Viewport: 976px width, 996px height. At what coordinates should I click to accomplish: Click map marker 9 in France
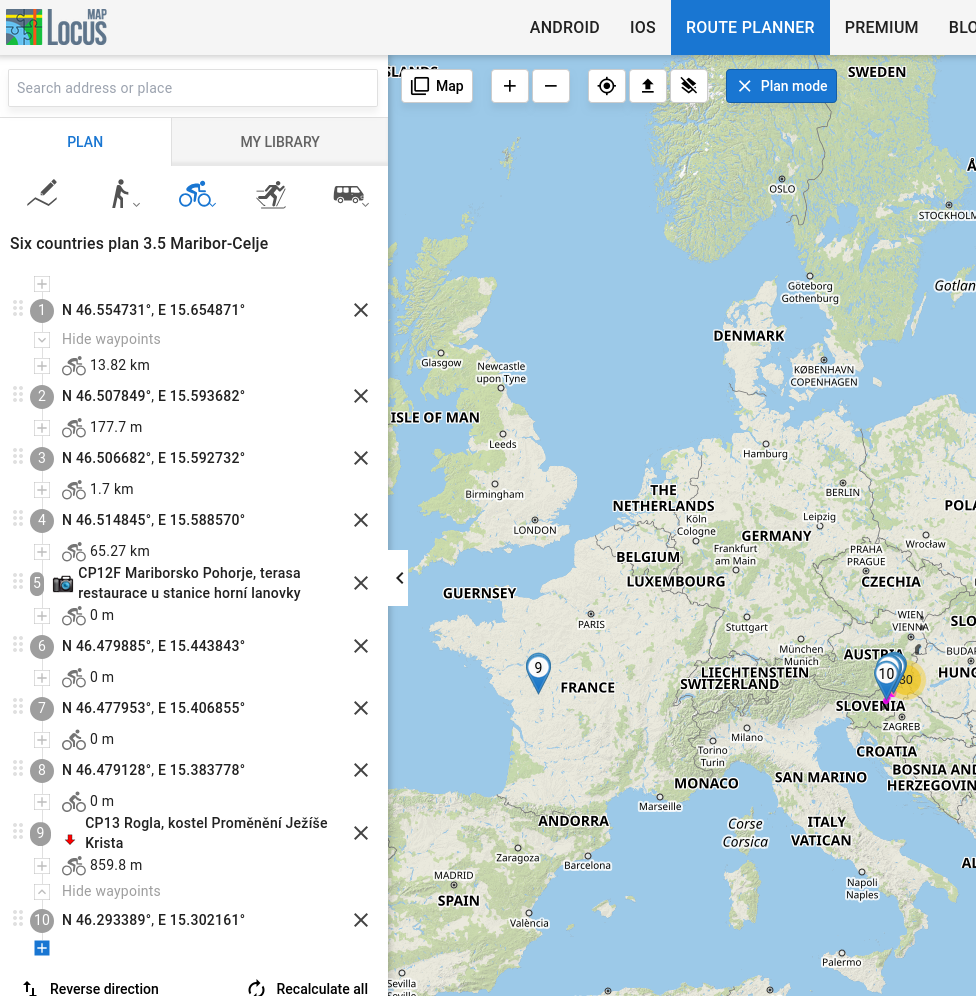538,671
